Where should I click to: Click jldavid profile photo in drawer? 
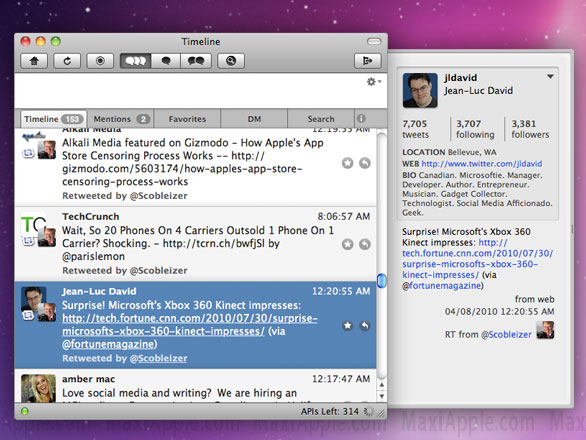420,90
